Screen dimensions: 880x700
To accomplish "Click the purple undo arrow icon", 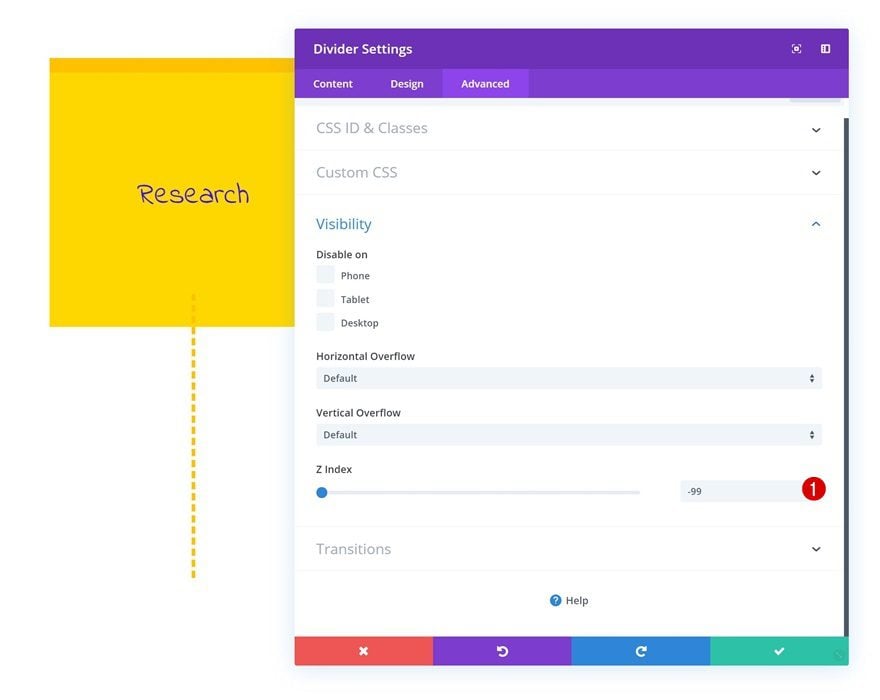I will [x=502, y=651].
